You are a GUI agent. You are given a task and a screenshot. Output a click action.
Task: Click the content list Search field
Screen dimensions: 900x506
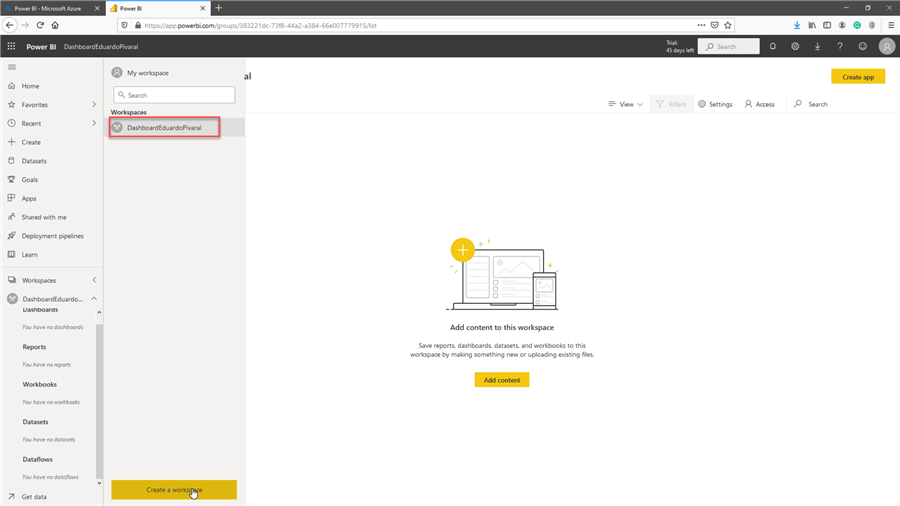(810, 104)
